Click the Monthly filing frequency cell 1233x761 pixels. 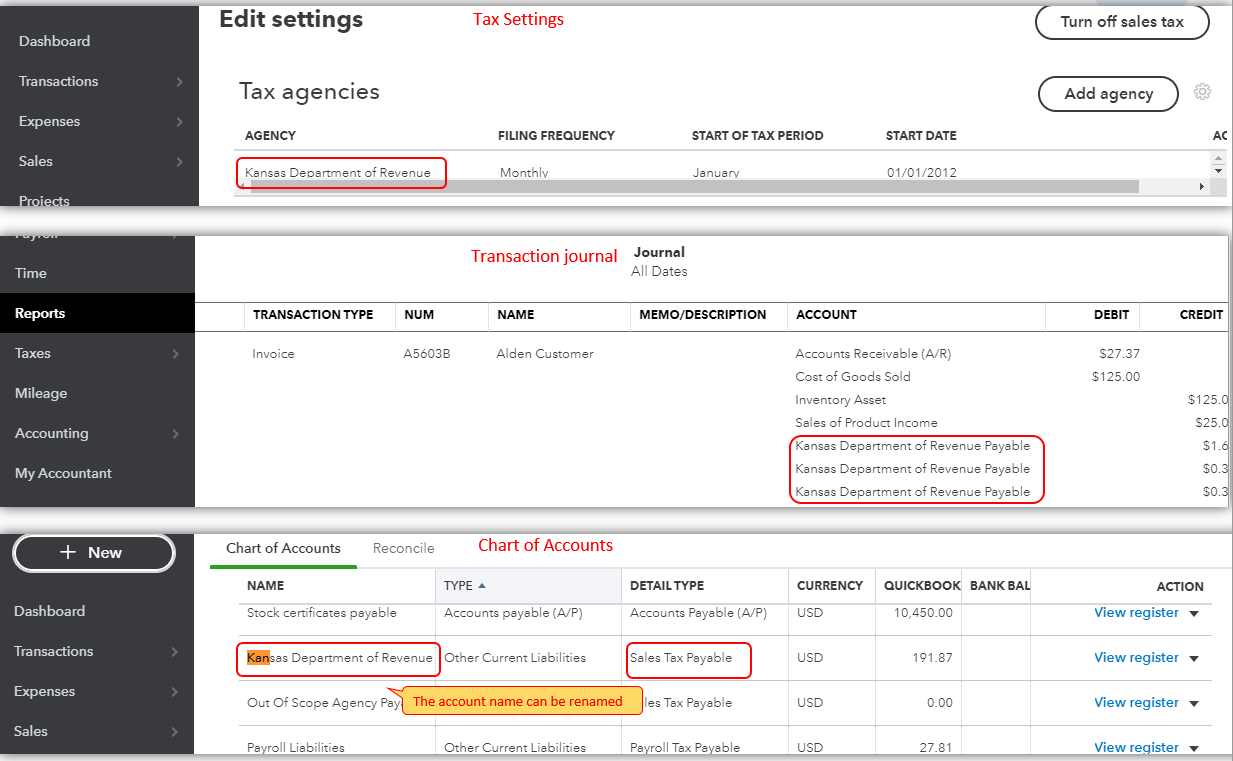pos(524,172)
